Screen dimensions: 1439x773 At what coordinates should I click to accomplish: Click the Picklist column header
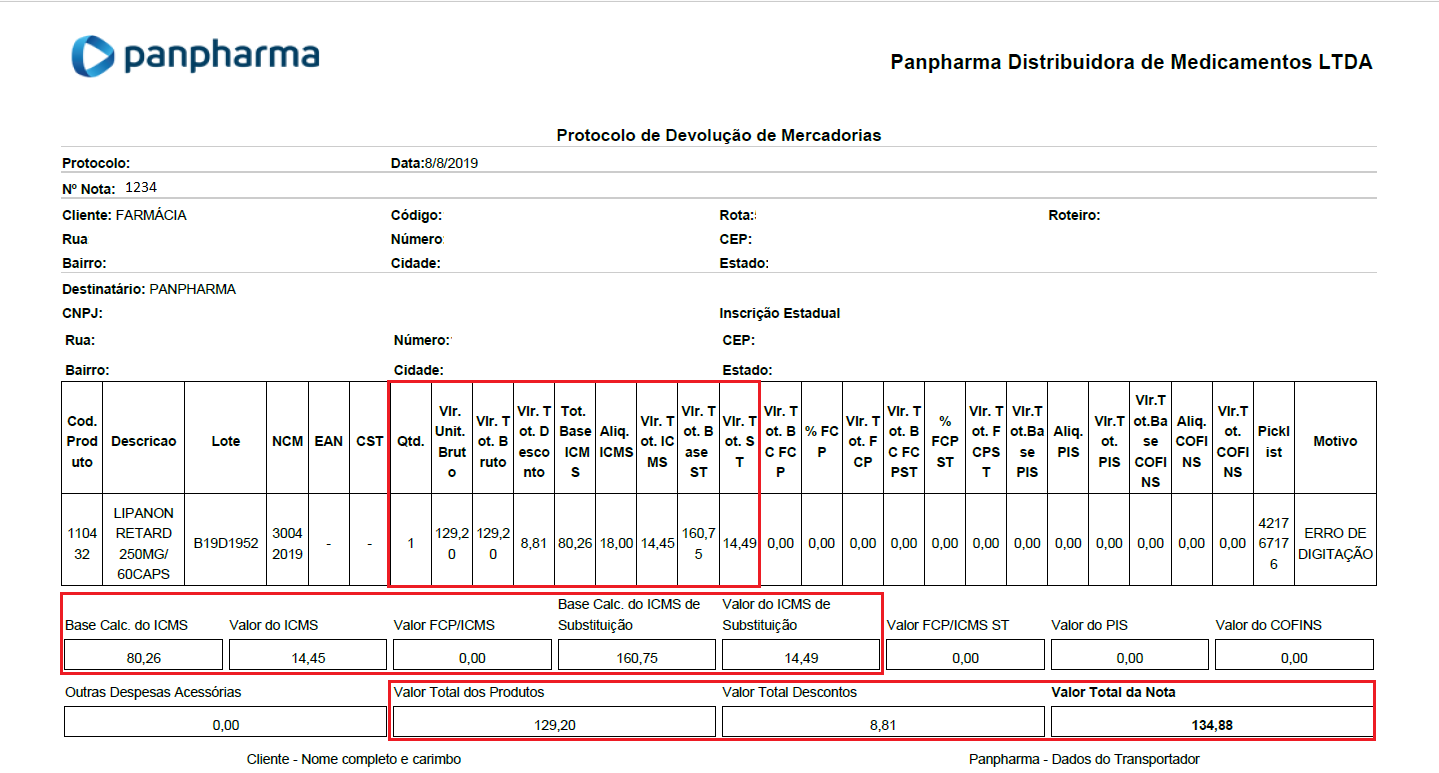pos(1273,441)
